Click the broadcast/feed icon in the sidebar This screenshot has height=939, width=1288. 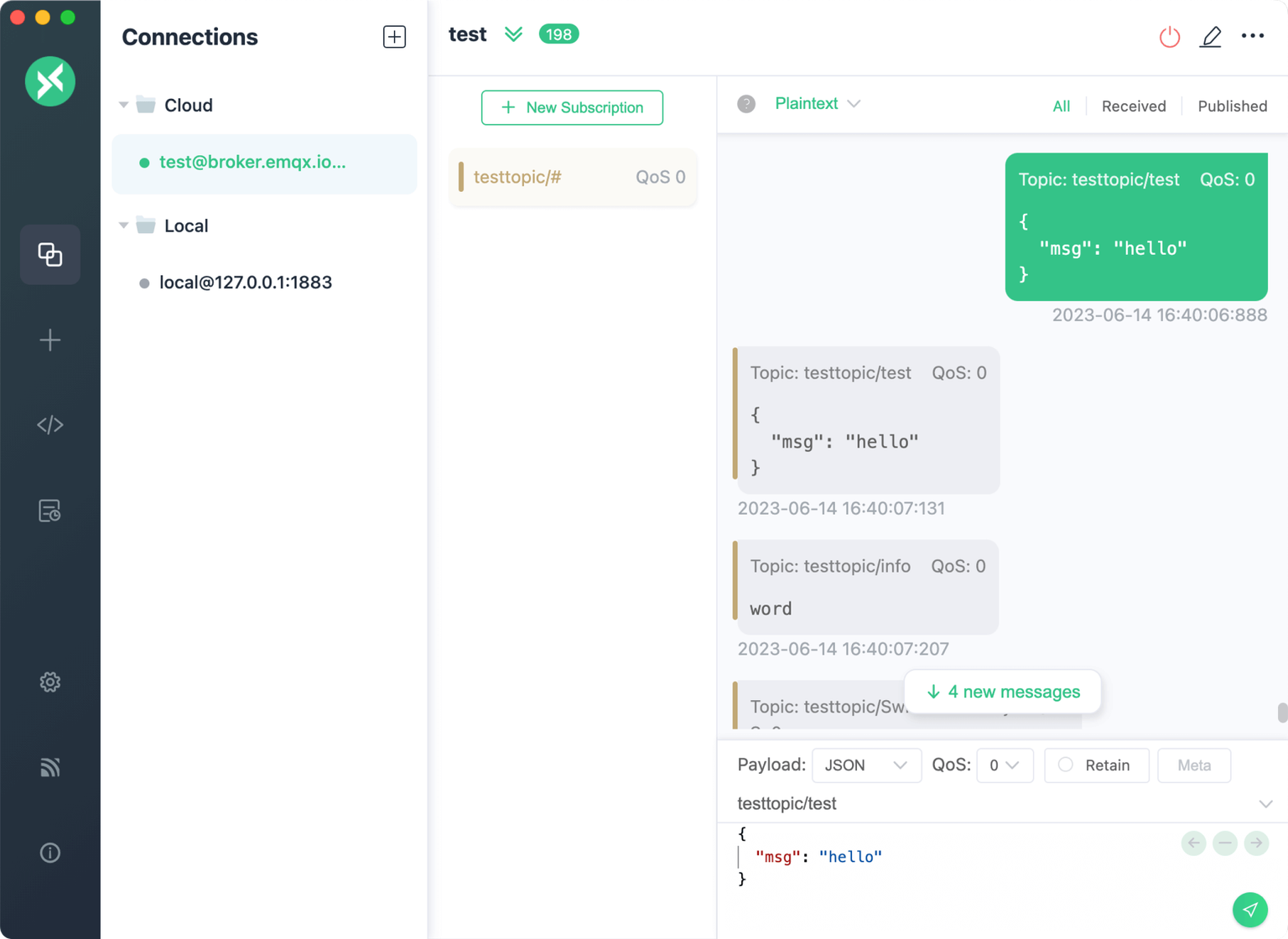[x=49, y=767]
